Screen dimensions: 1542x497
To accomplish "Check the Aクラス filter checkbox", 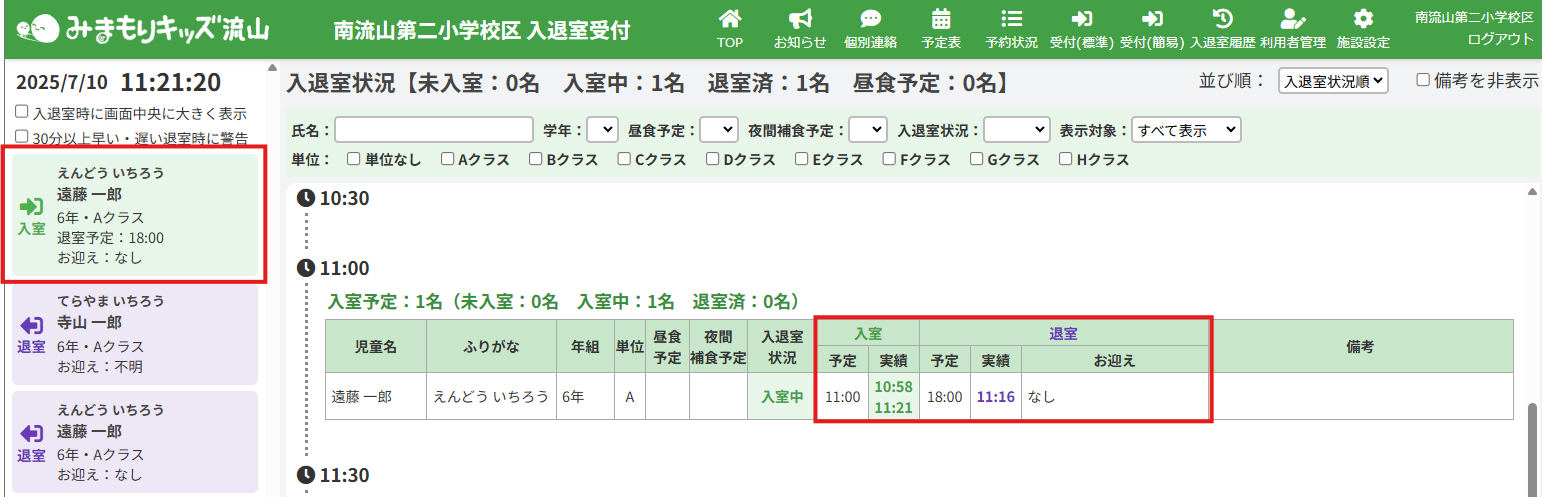I will coord(448,159).
